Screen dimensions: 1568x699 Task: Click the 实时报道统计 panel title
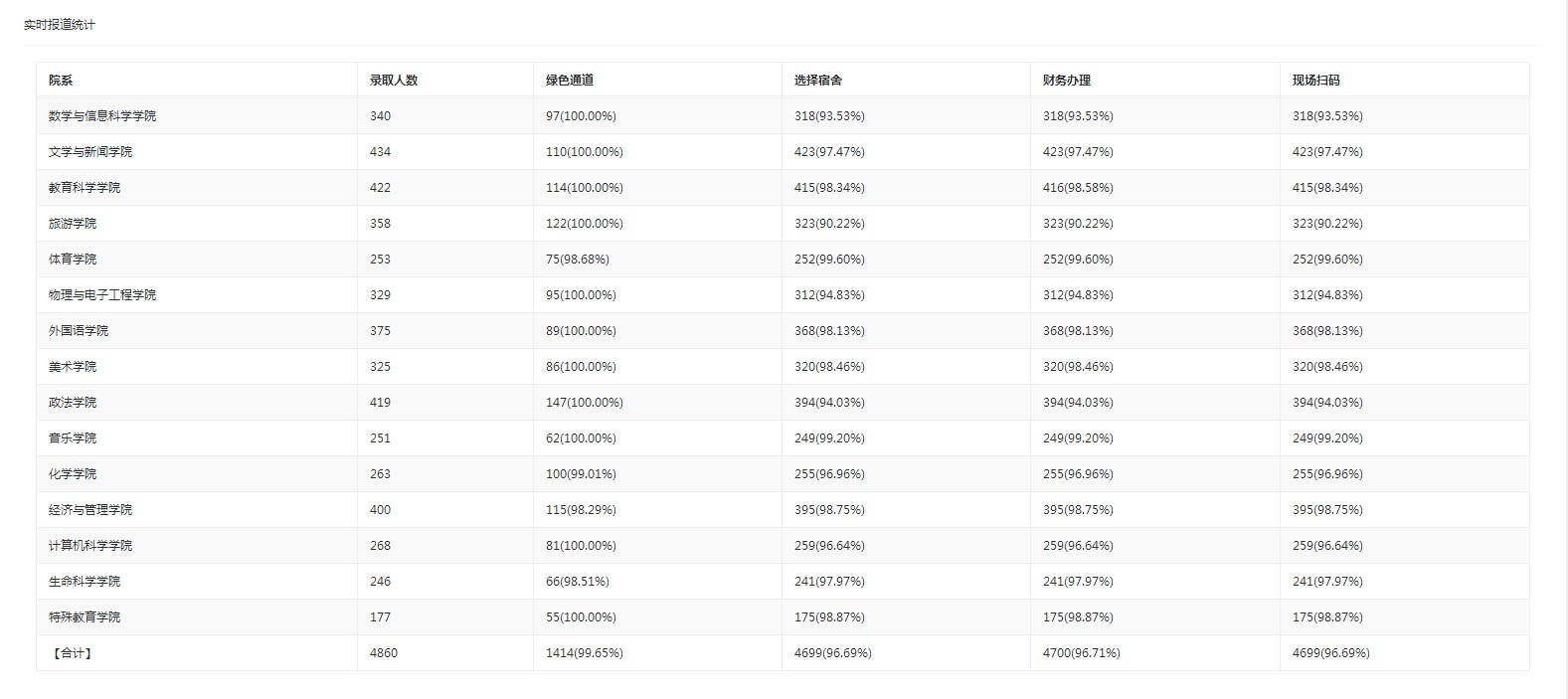[60, 25]
